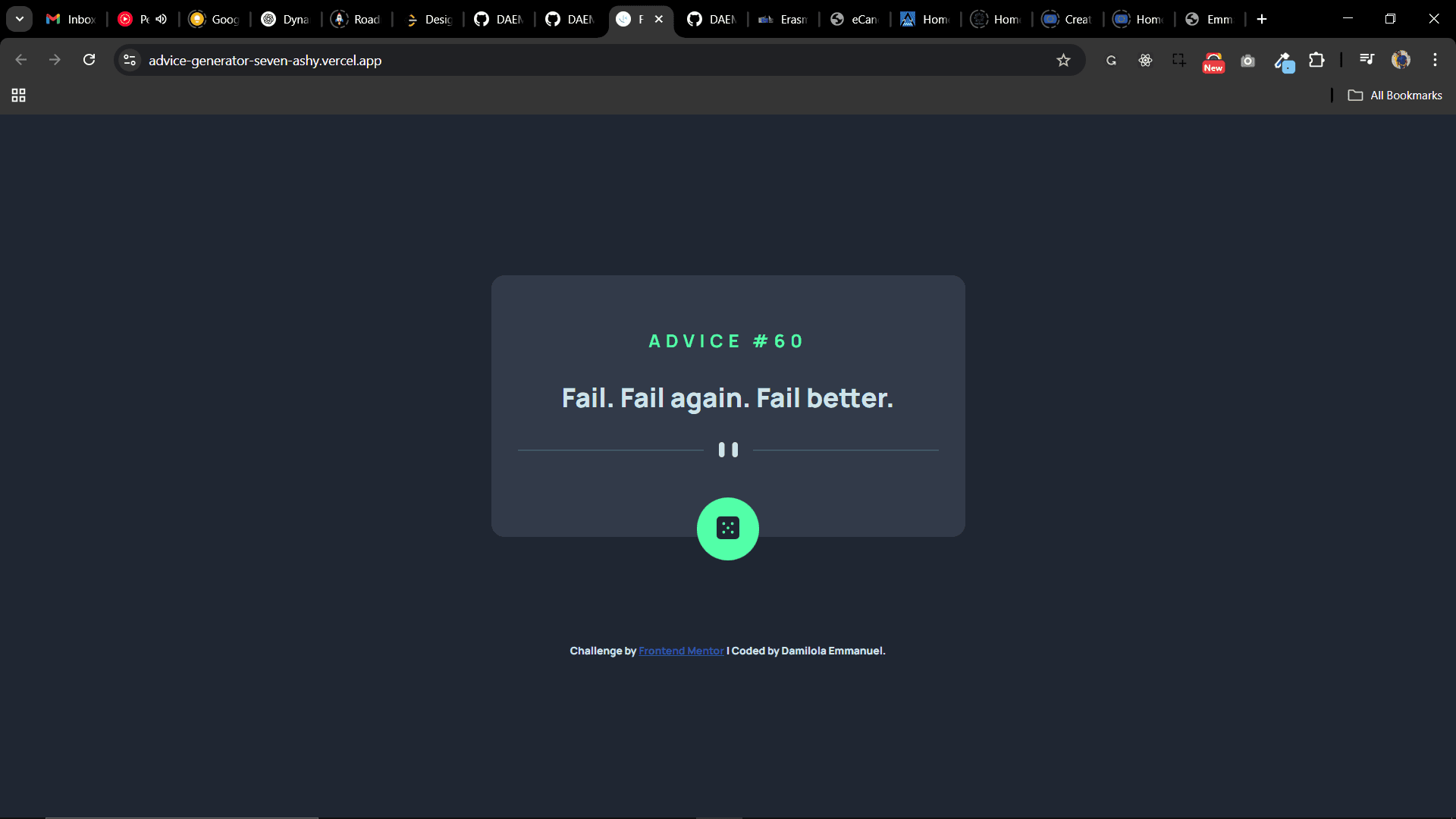Mute the audio-playing tab via its speaker icon
Screen dimensions: 1456x819
pyautogui.click(x=162, y=19)
